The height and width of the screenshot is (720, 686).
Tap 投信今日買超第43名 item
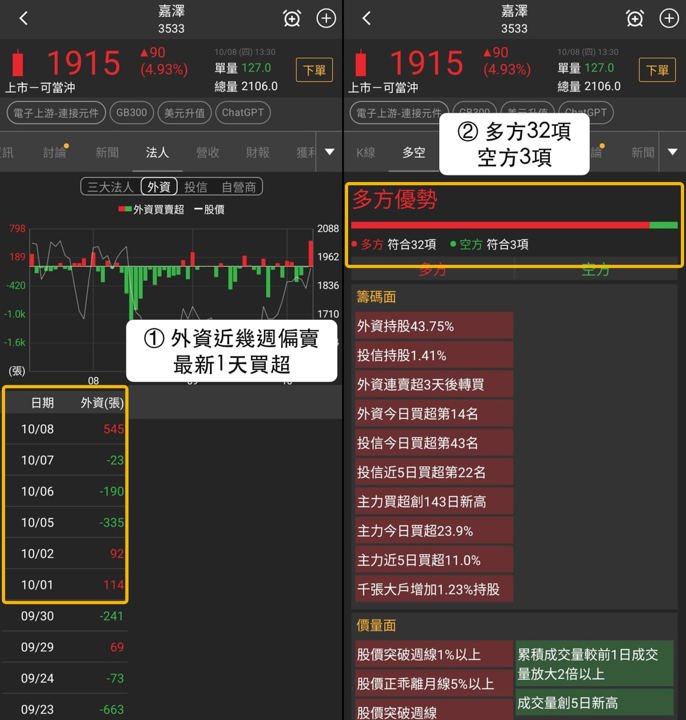434,443
